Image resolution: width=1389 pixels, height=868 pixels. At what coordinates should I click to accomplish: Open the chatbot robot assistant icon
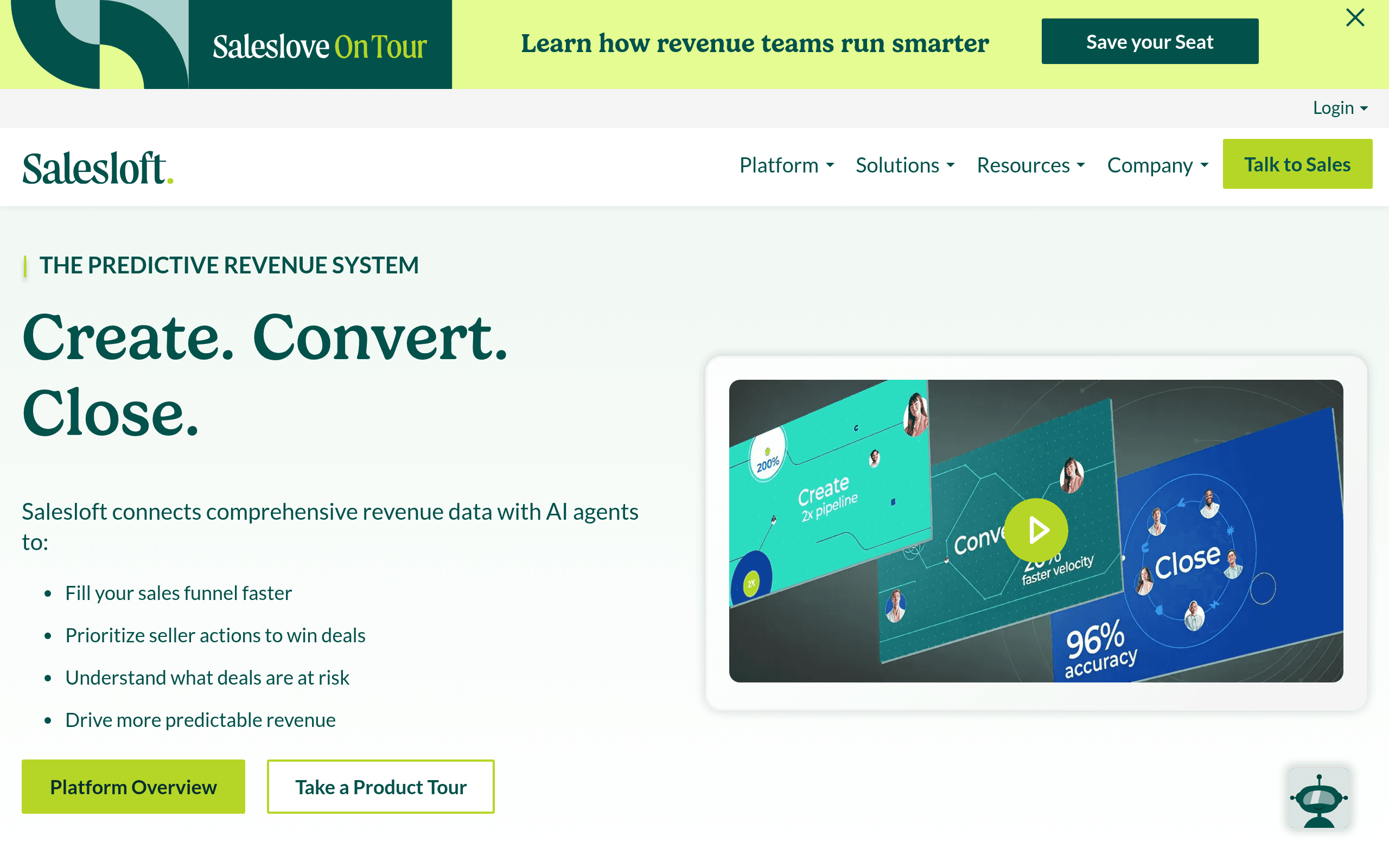(x=1319, y=798)
